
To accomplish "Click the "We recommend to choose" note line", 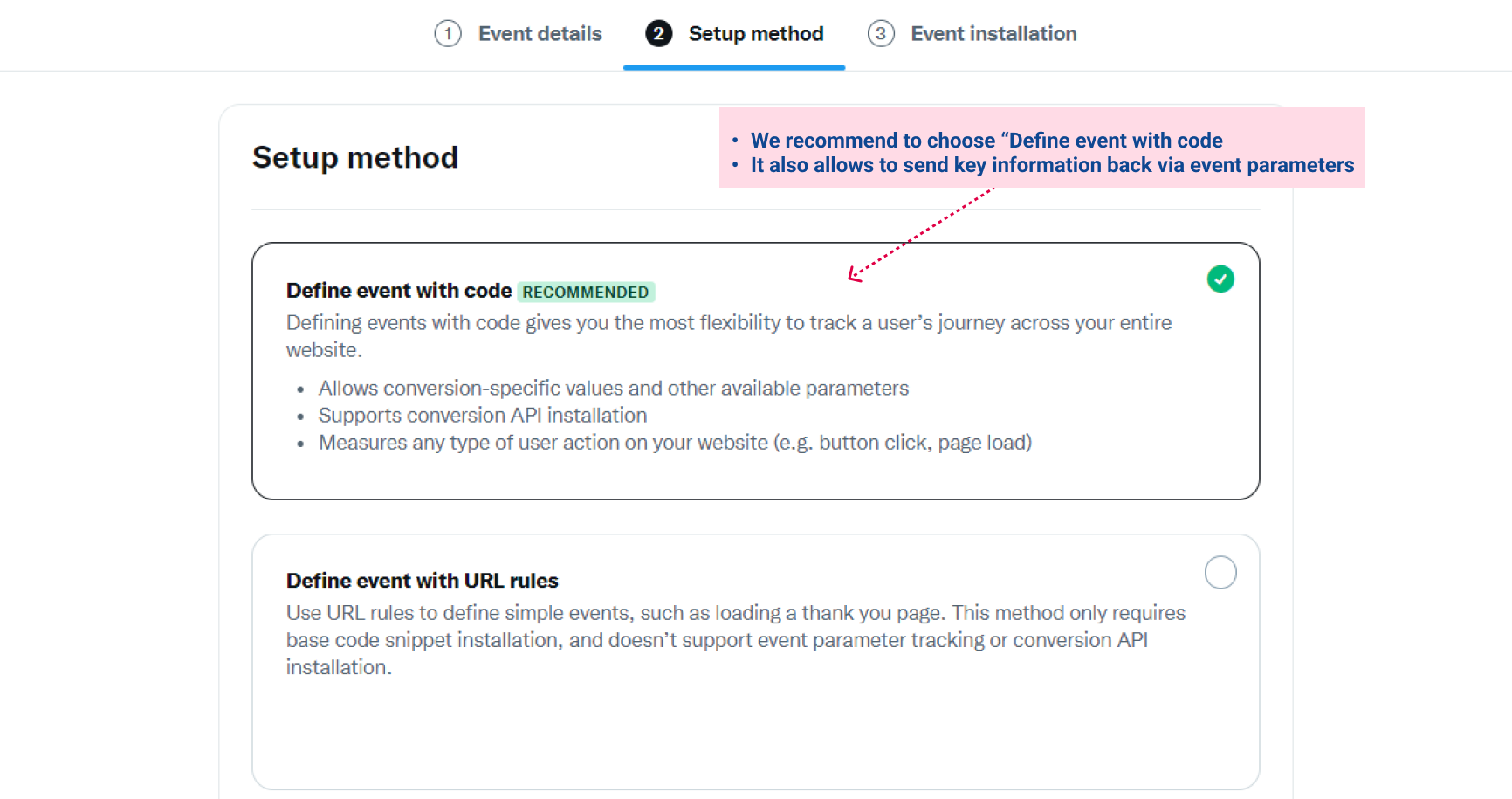I will tap(986, 141).
